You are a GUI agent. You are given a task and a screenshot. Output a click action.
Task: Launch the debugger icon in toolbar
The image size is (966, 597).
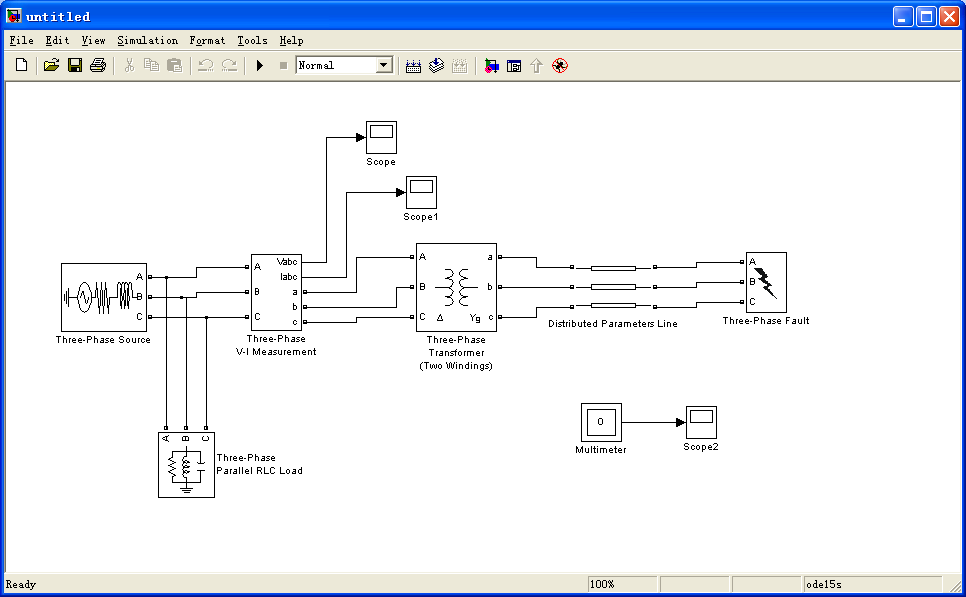click(x=560, y=66)
